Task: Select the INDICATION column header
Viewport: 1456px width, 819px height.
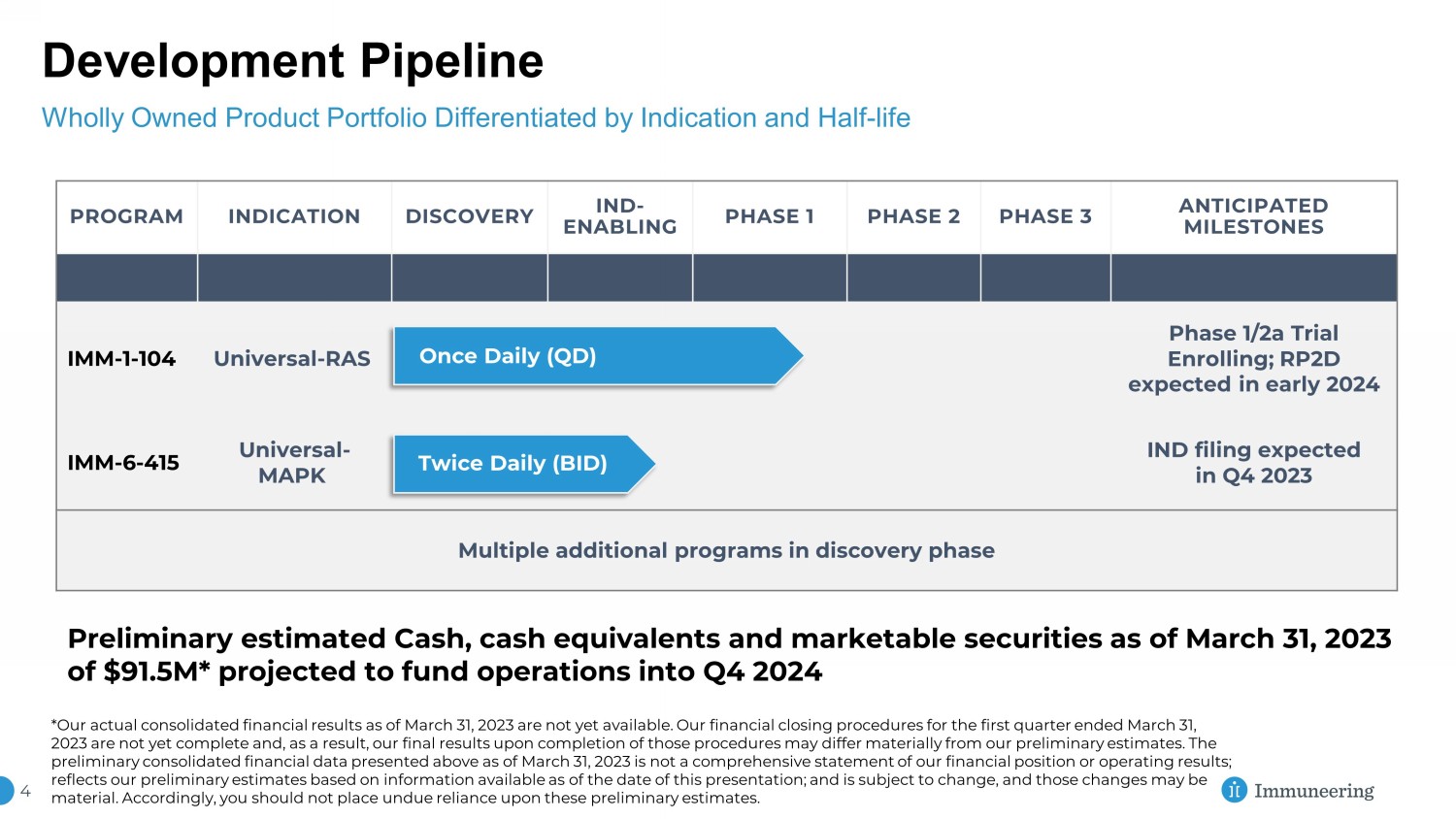Action: click(294, 216)
